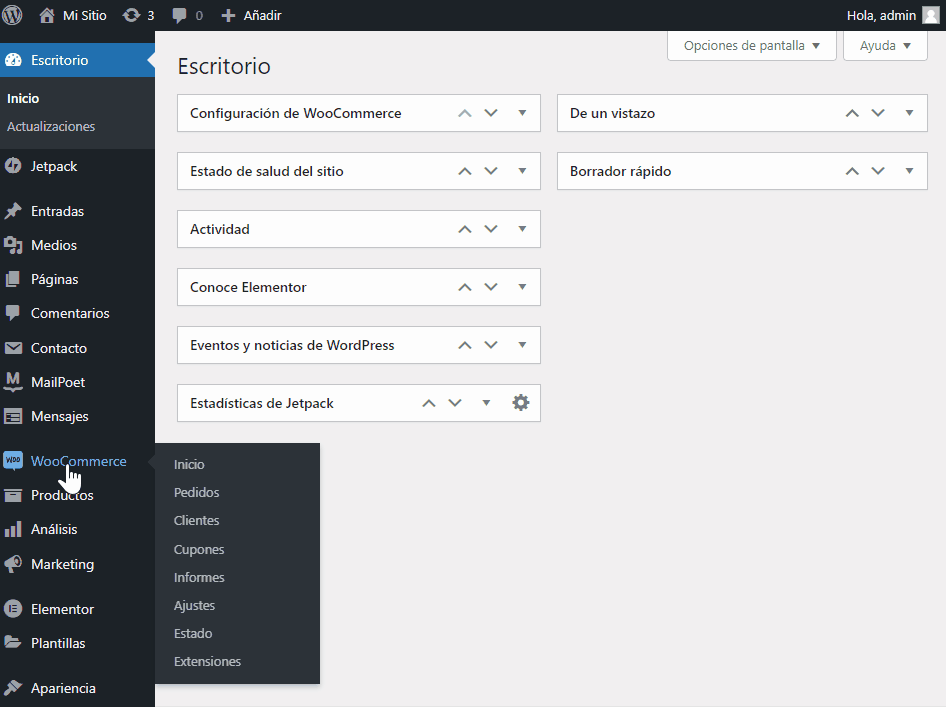The width and height of the screenshot is (946, 707).
Task: Move Borrador rápido panel up
Action: pyautogui.click(x=852, y=171)
